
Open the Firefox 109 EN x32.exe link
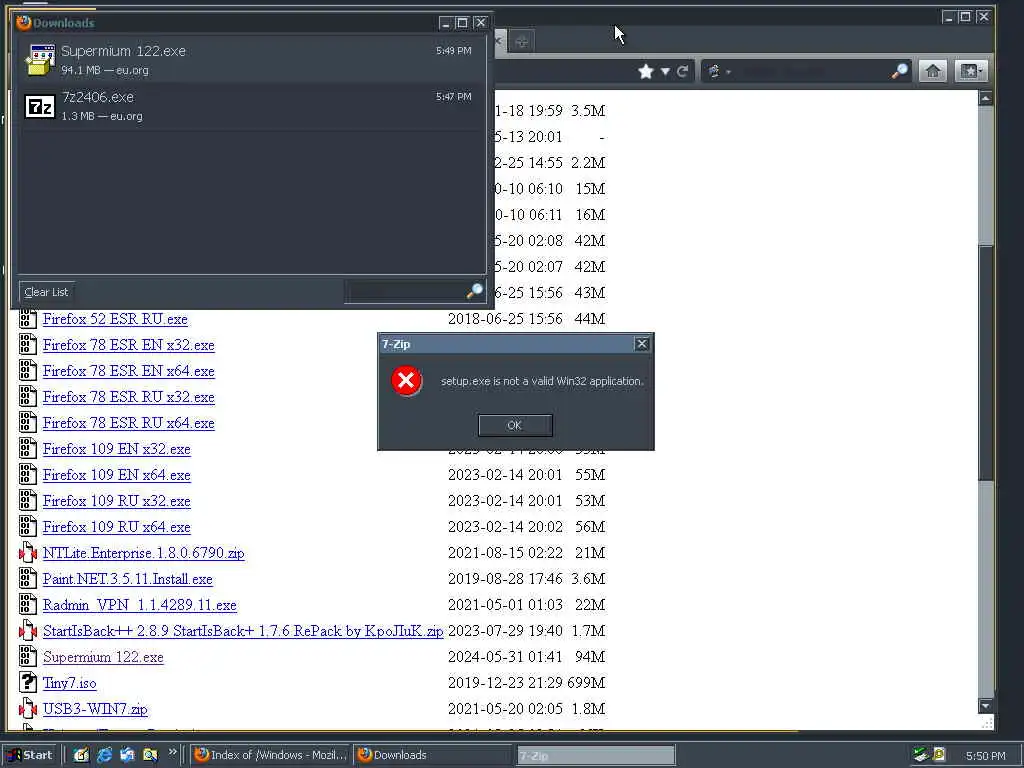(117, 449)
